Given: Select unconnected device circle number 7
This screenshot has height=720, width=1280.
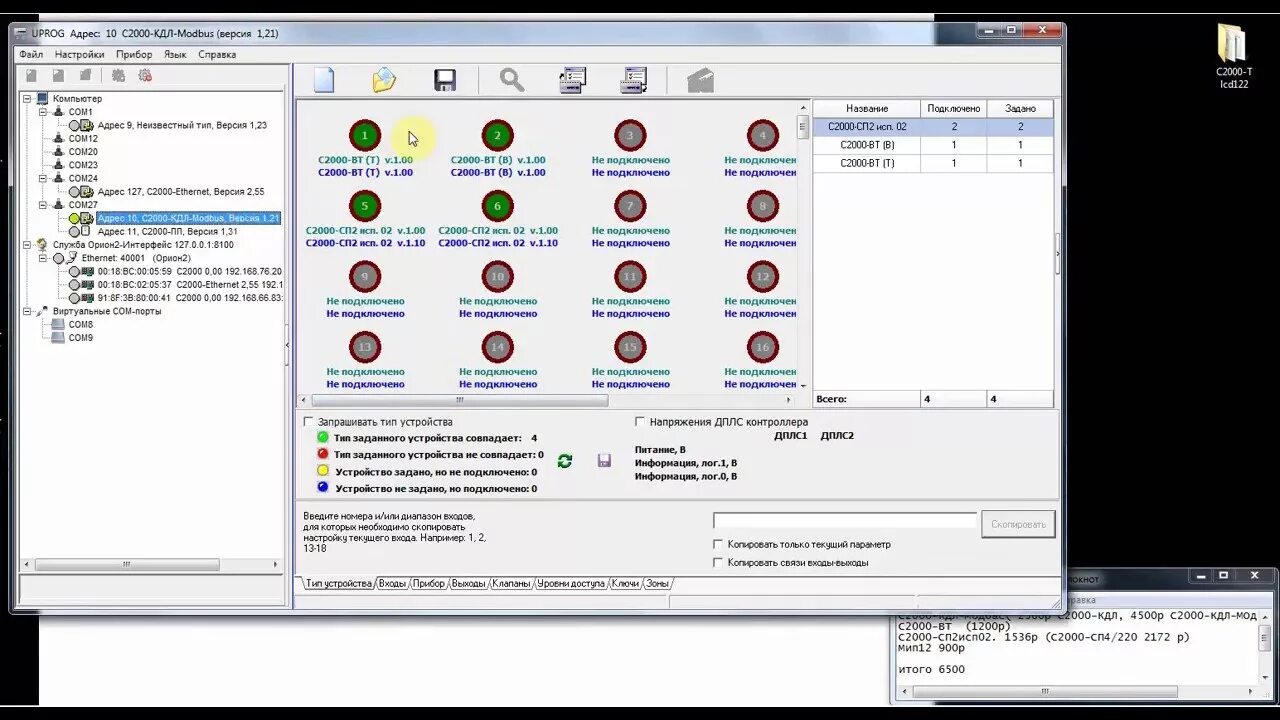Looking at the screenshot, I should tap(630, 206).
